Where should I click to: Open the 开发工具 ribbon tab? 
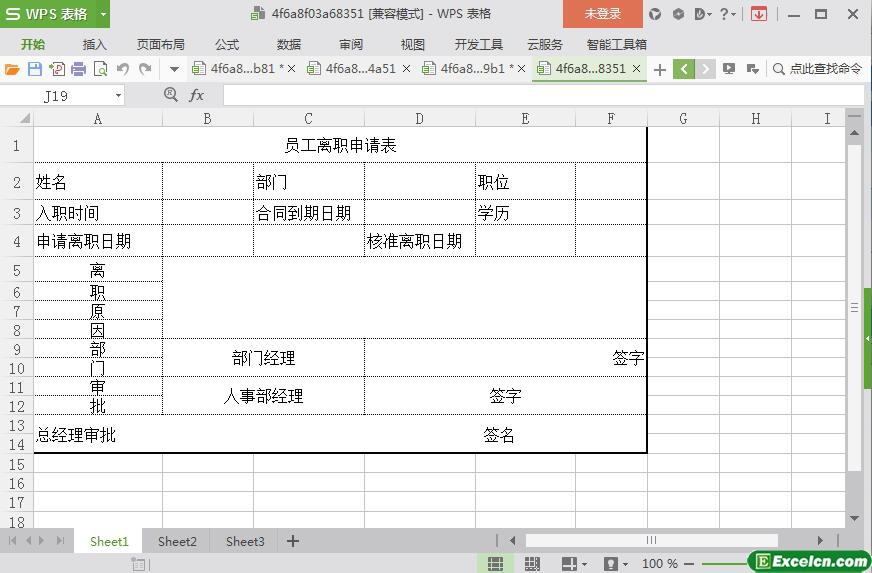pyautogui.click(x=478, y=45)
